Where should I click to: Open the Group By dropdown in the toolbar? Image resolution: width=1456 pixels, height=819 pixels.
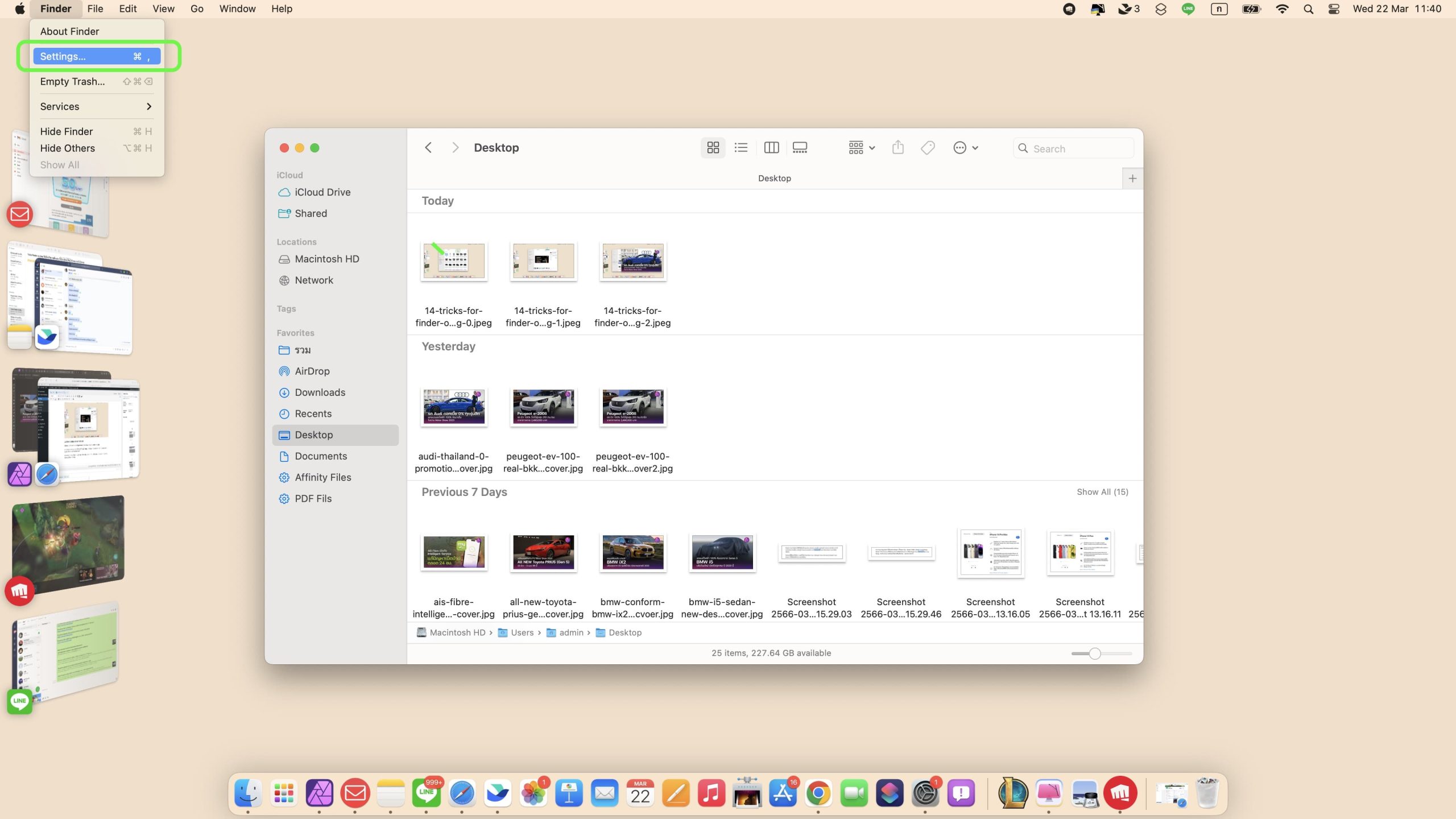[861, 148]
